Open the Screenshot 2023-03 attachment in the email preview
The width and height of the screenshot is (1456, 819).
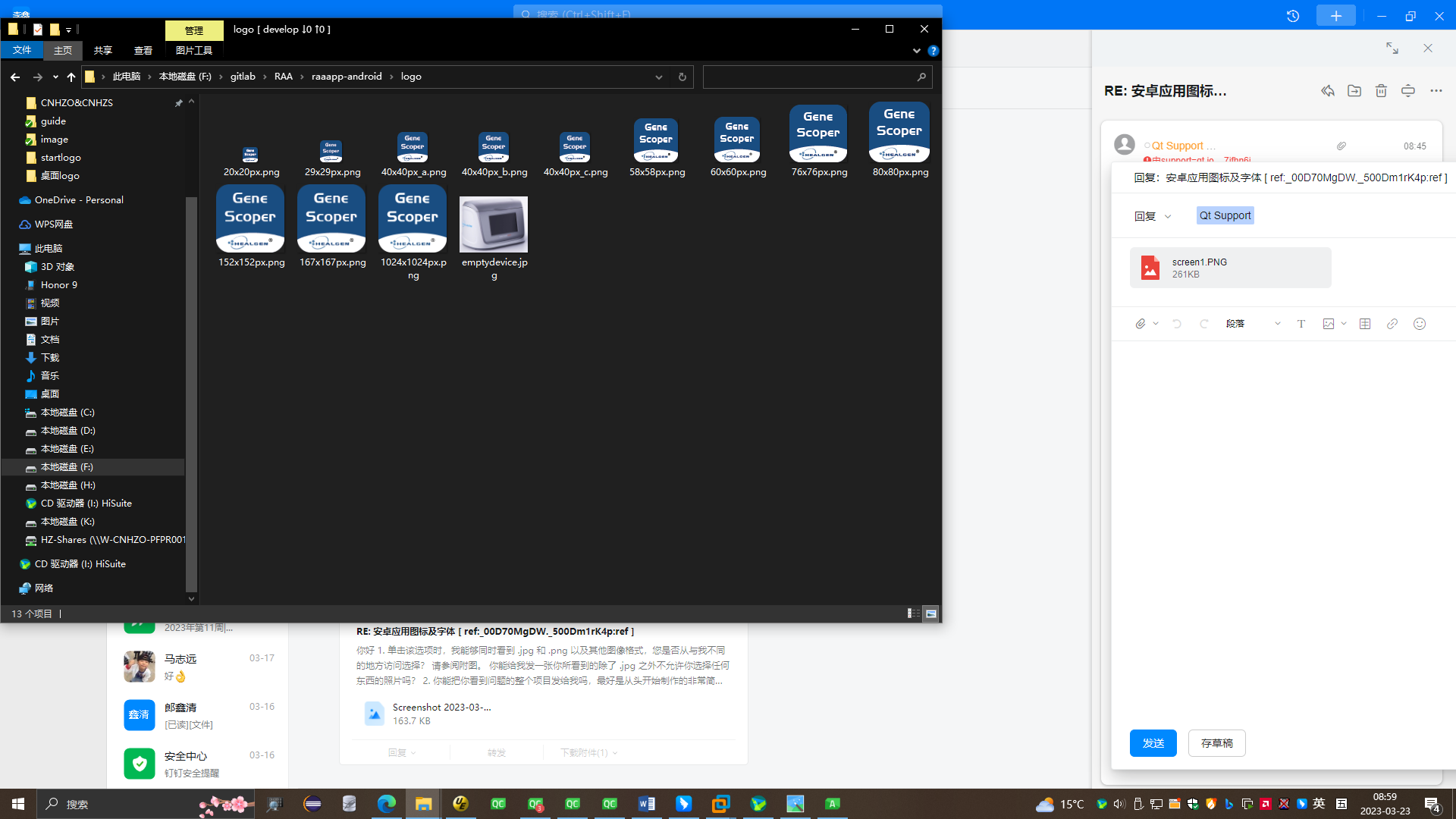(428, 714)
